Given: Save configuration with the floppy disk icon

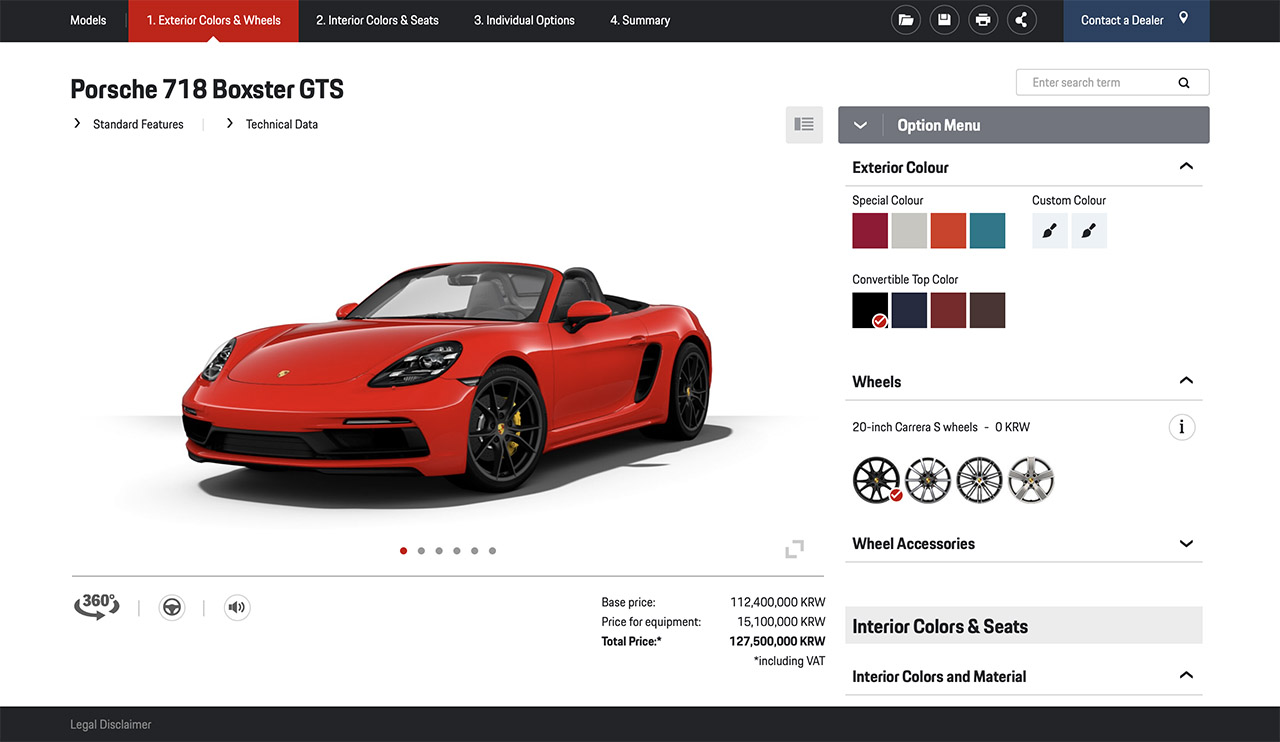Looking at the screenshot, I should [944, 20].
